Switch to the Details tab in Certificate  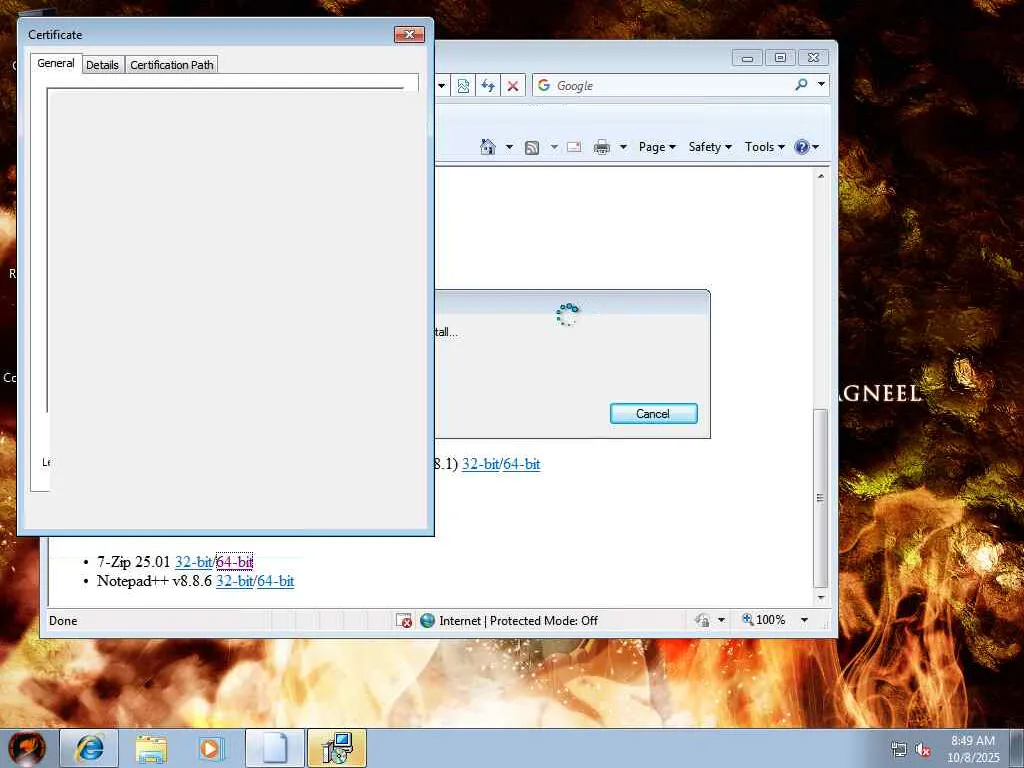103,65
